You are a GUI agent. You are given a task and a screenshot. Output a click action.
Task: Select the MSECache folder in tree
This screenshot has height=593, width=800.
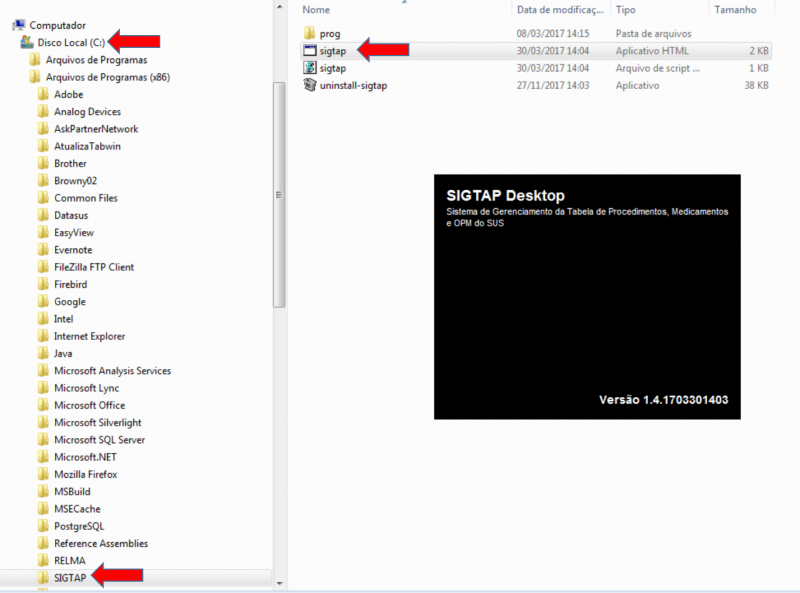click(x=77, y=509)
